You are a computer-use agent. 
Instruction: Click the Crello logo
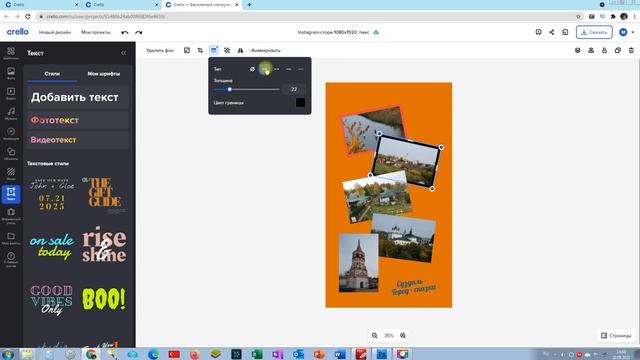[18, 32]
